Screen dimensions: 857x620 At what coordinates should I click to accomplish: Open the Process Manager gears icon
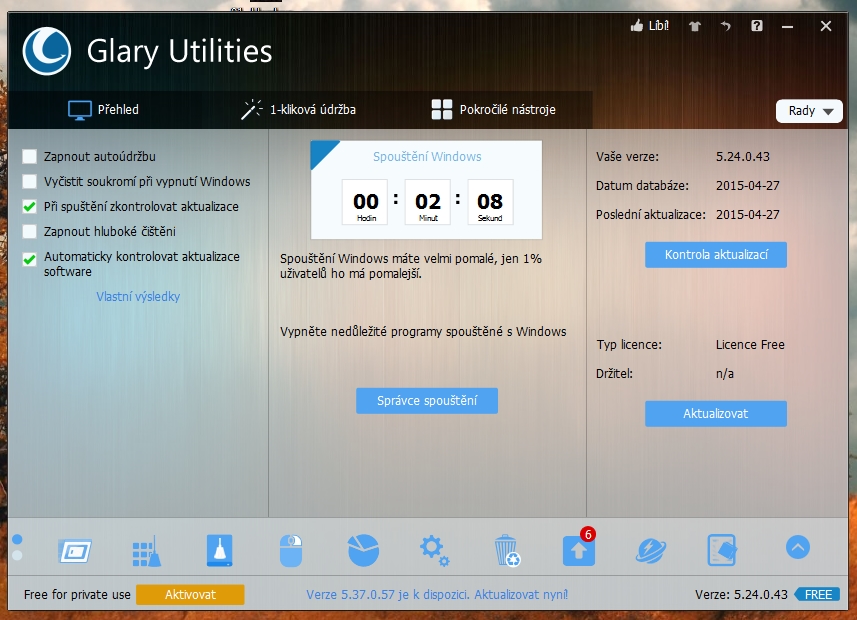pos(435,551)
